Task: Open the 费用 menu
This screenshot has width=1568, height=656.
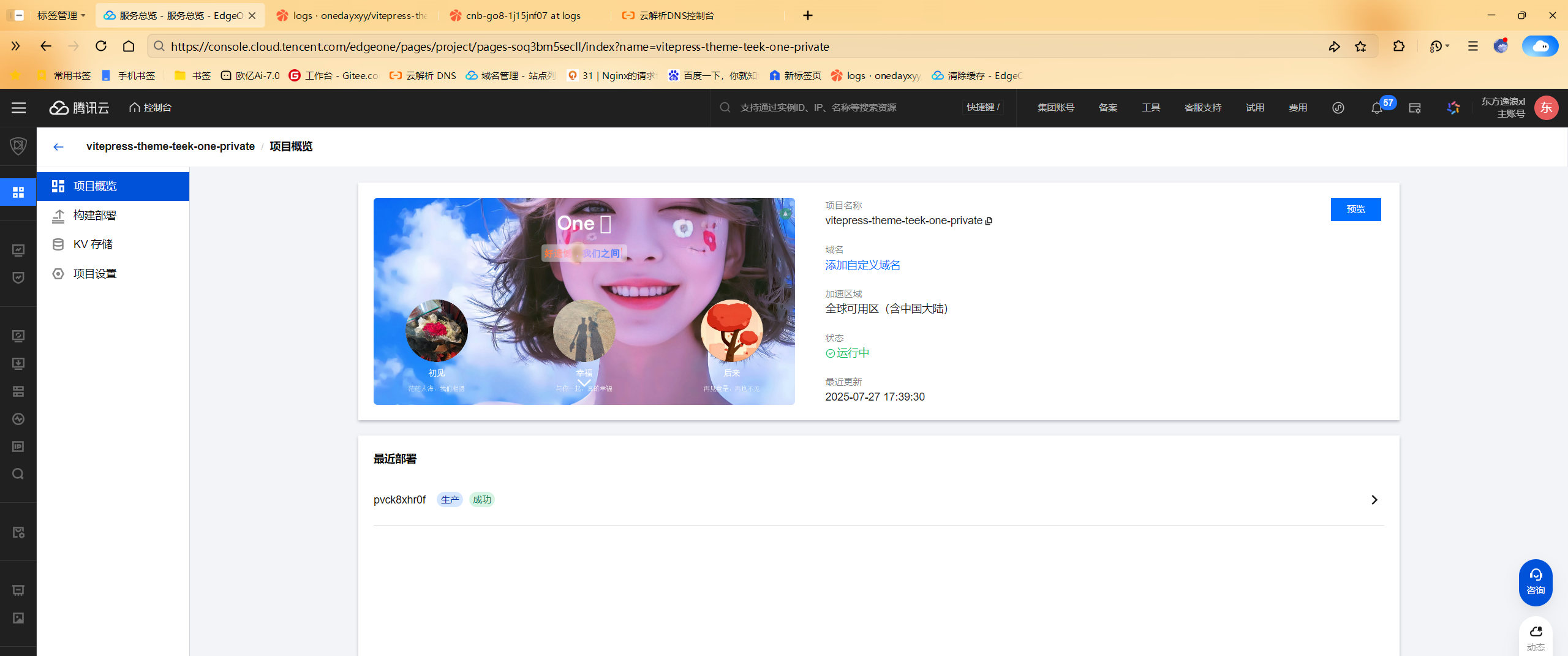Action: pyautogui.click(x=1298, y=108)
